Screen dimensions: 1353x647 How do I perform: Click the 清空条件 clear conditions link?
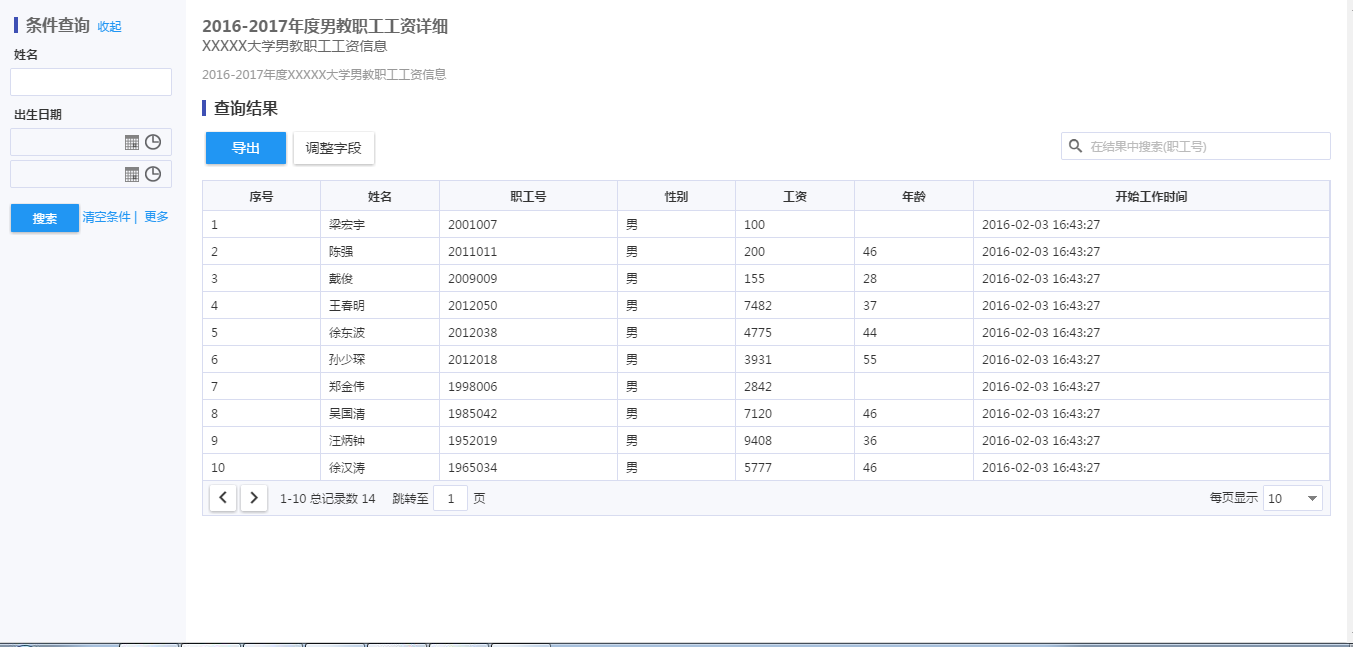(106, 217)
